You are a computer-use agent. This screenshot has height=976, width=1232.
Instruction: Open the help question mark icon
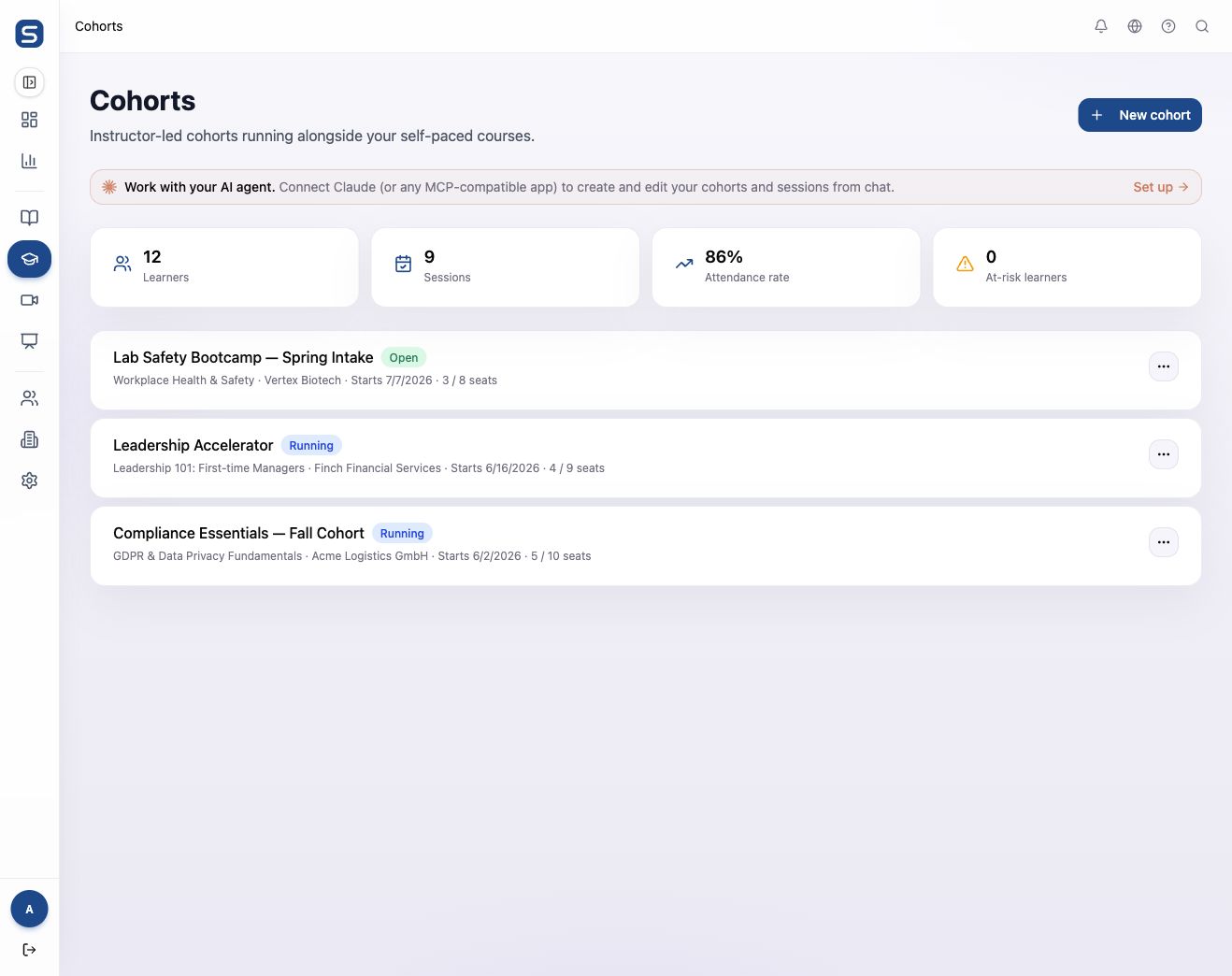1168,26
